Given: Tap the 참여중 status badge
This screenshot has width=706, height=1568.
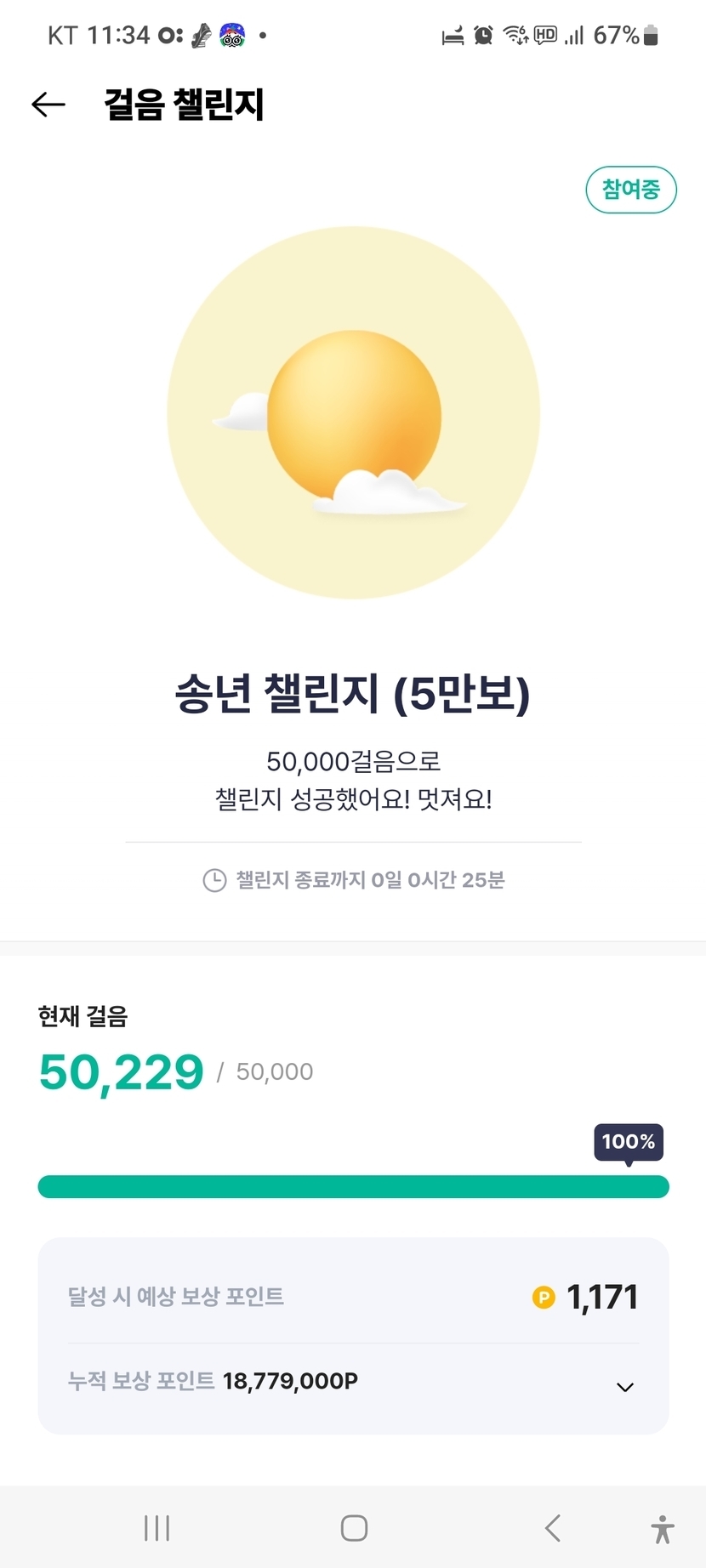Looking at the screenshot, I should coord(631,190).
